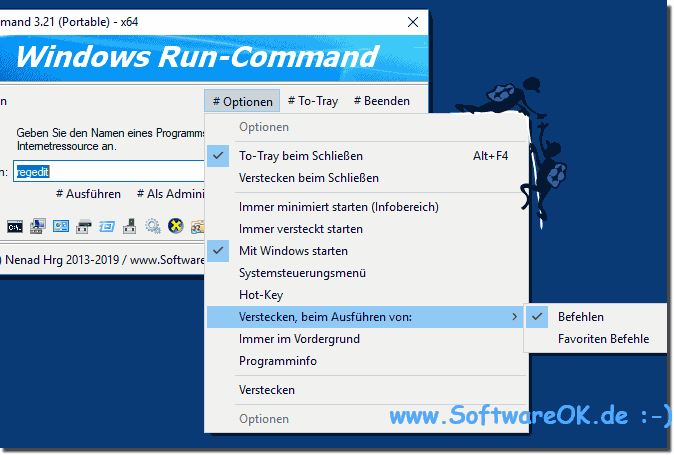Close the Run-Command window

click(x=413, y=22)
